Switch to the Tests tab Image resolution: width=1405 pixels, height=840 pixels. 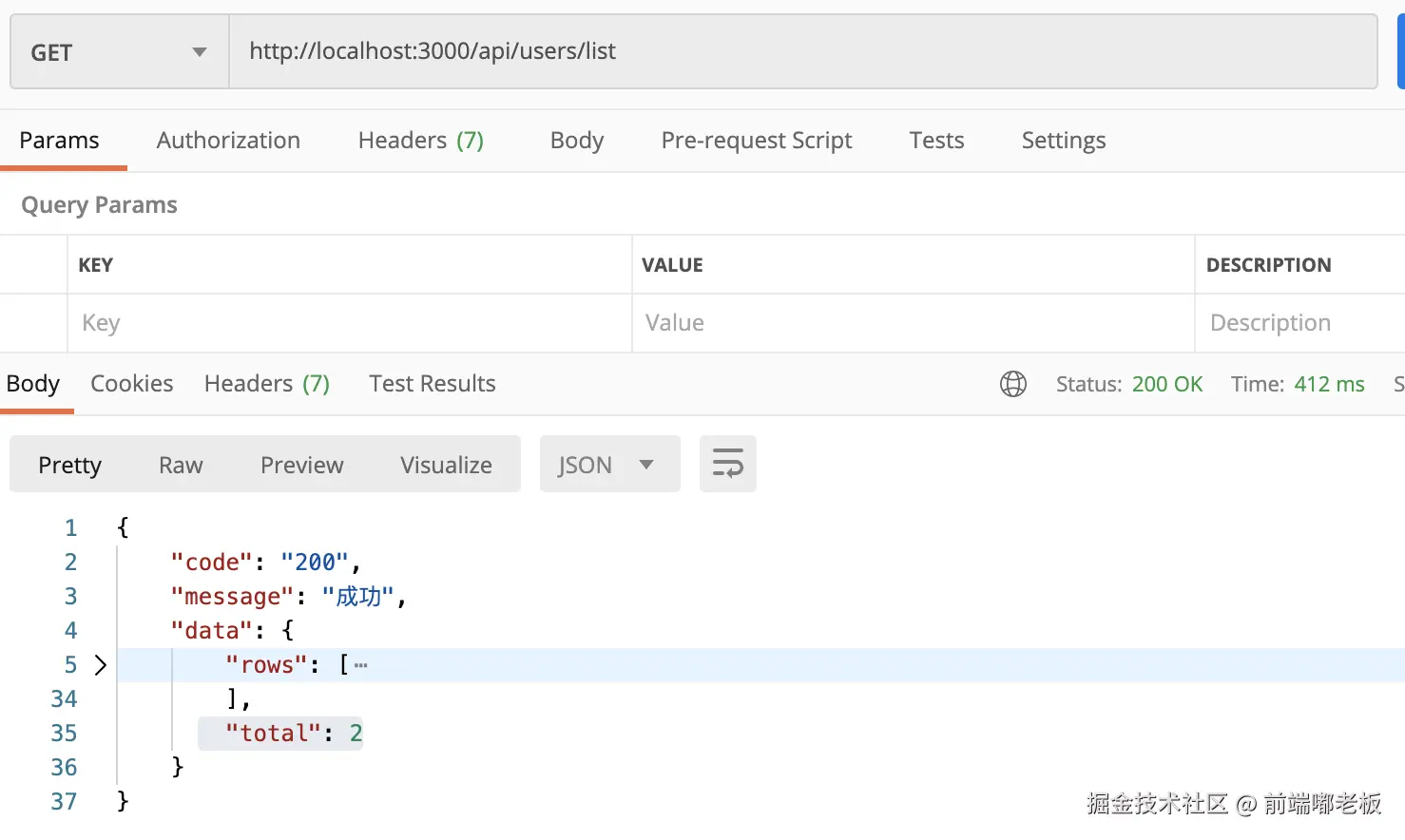[x=936, y=141]
